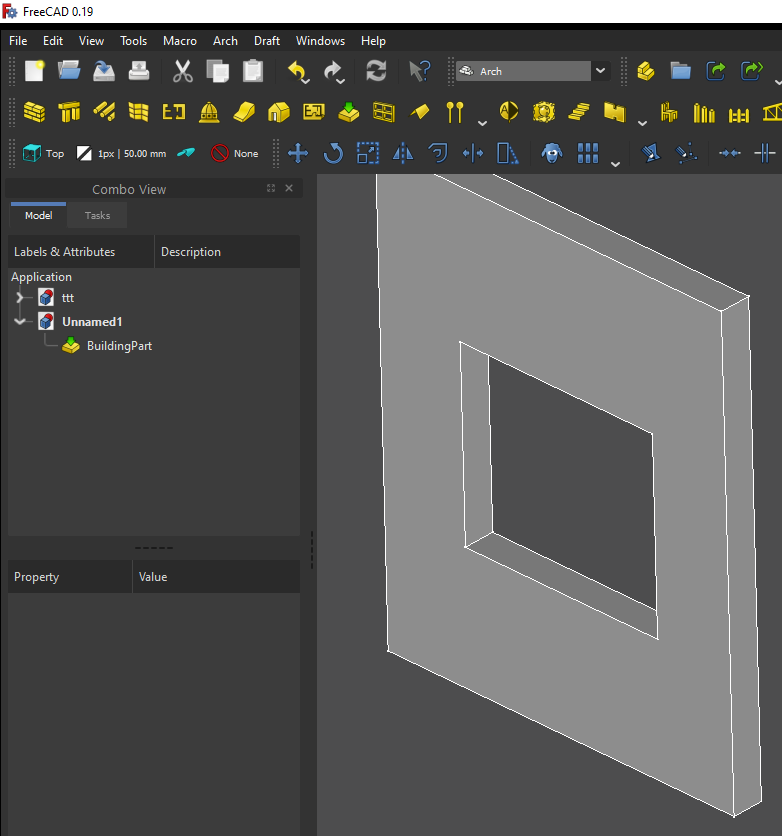Click the Cut scissors icon
Image resolution: width=782 pixels, height=836 pixels.
click(x=182, y=71)
